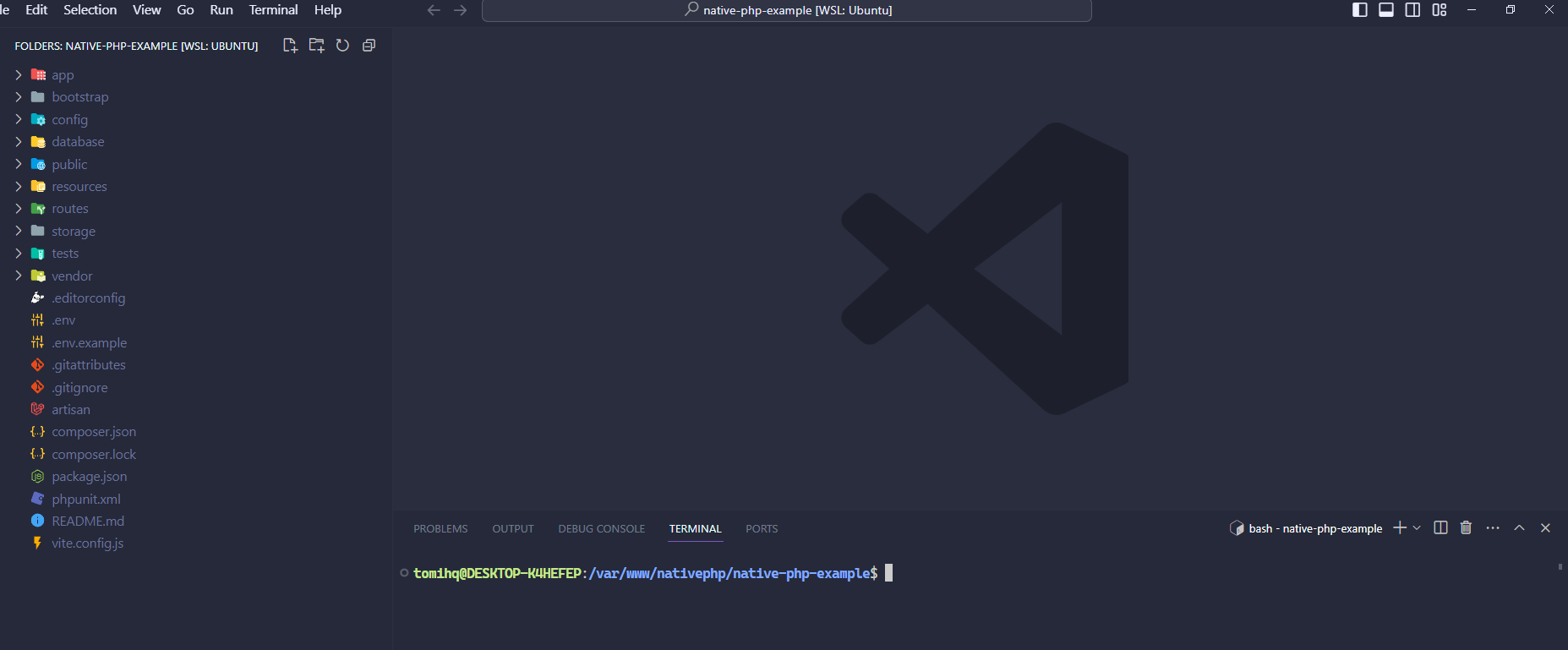Toggle primary sidebar layout icon
The height and width of the screenshot is (650, 1568).
tap(1360, 10)
